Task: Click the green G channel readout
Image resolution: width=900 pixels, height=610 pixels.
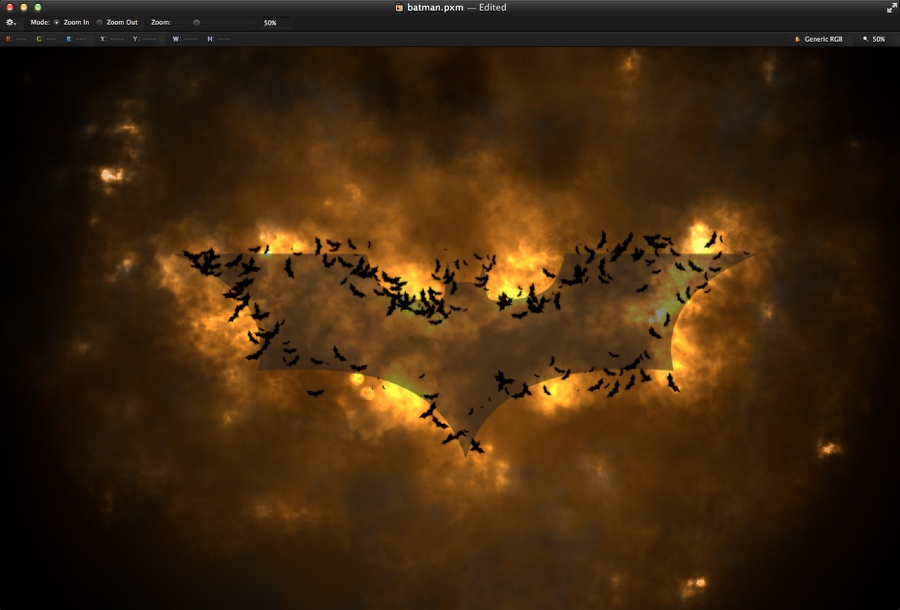Action: [46, 39]
